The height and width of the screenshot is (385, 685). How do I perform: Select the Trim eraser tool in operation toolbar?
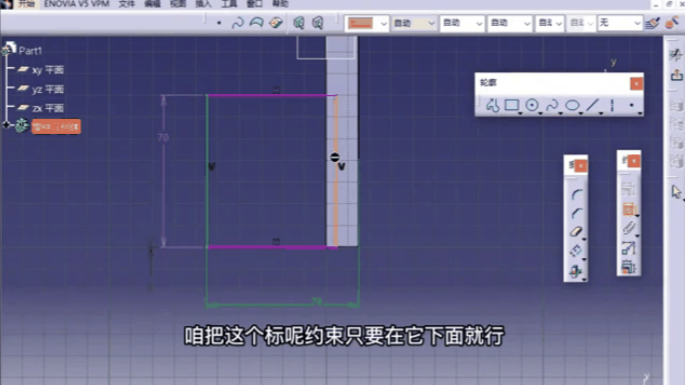coord(576,232)
